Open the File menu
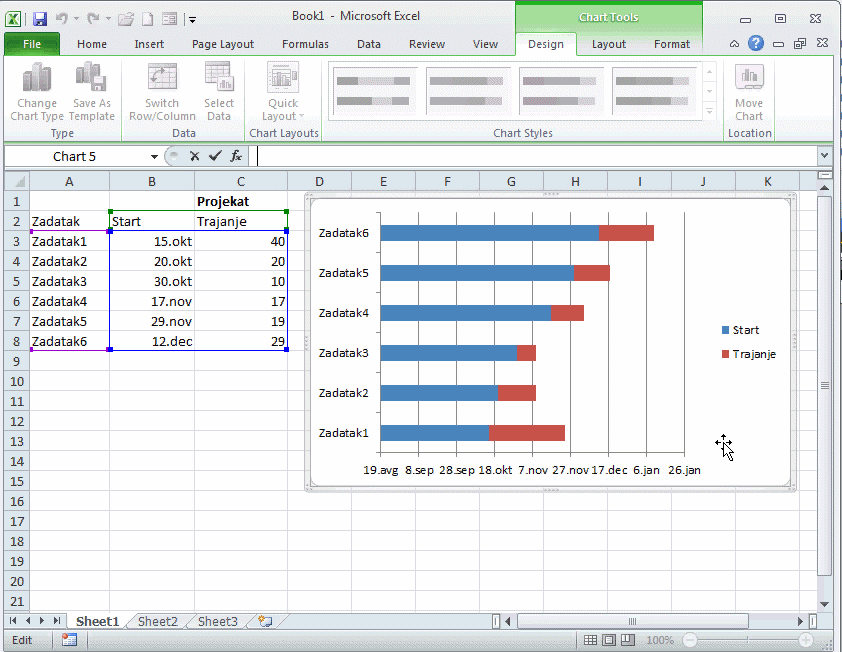The width and height of the screenshot is (842, 652). pos(32,44)
